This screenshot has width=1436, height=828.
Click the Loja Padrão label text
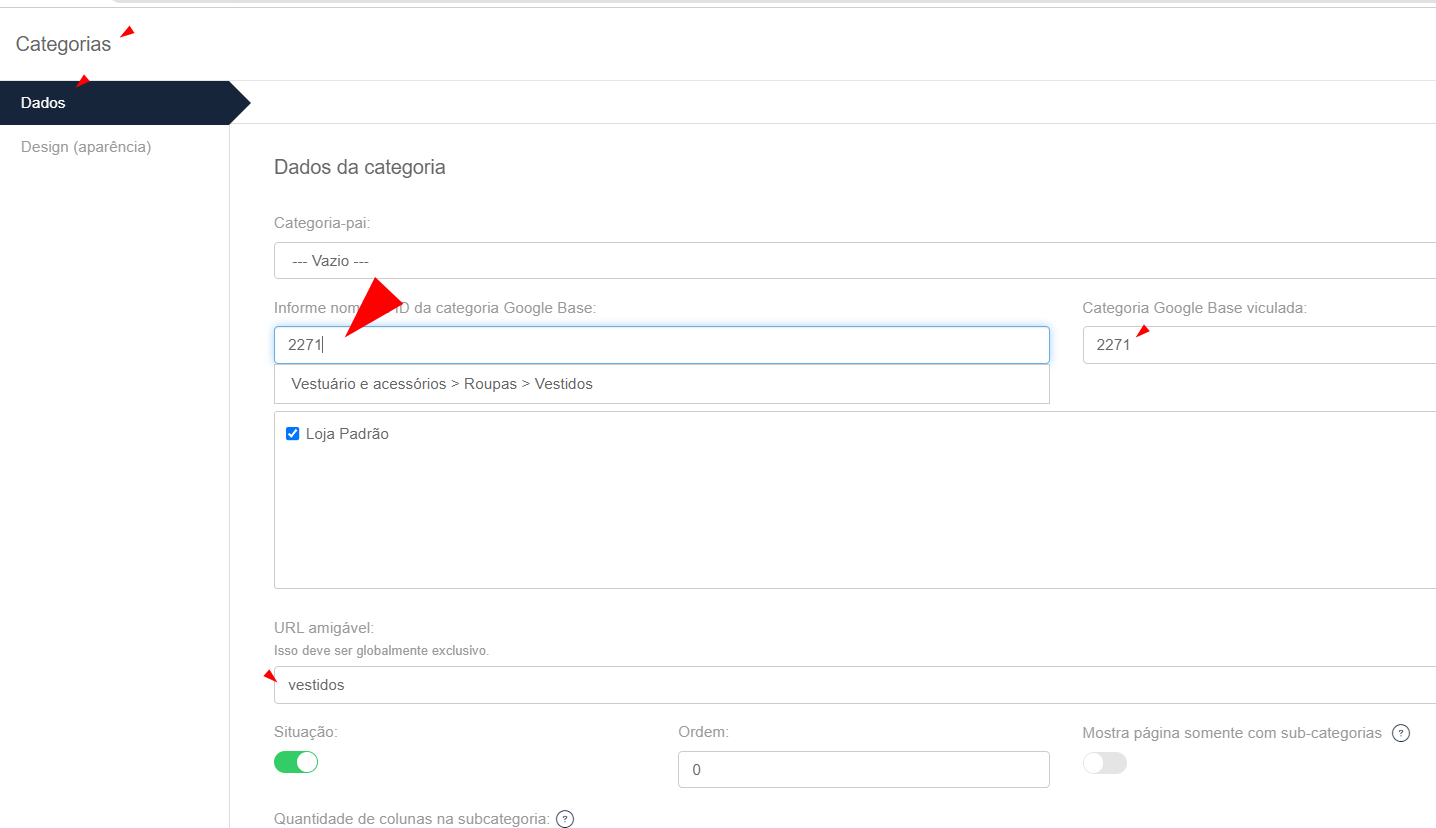[347, 434]
